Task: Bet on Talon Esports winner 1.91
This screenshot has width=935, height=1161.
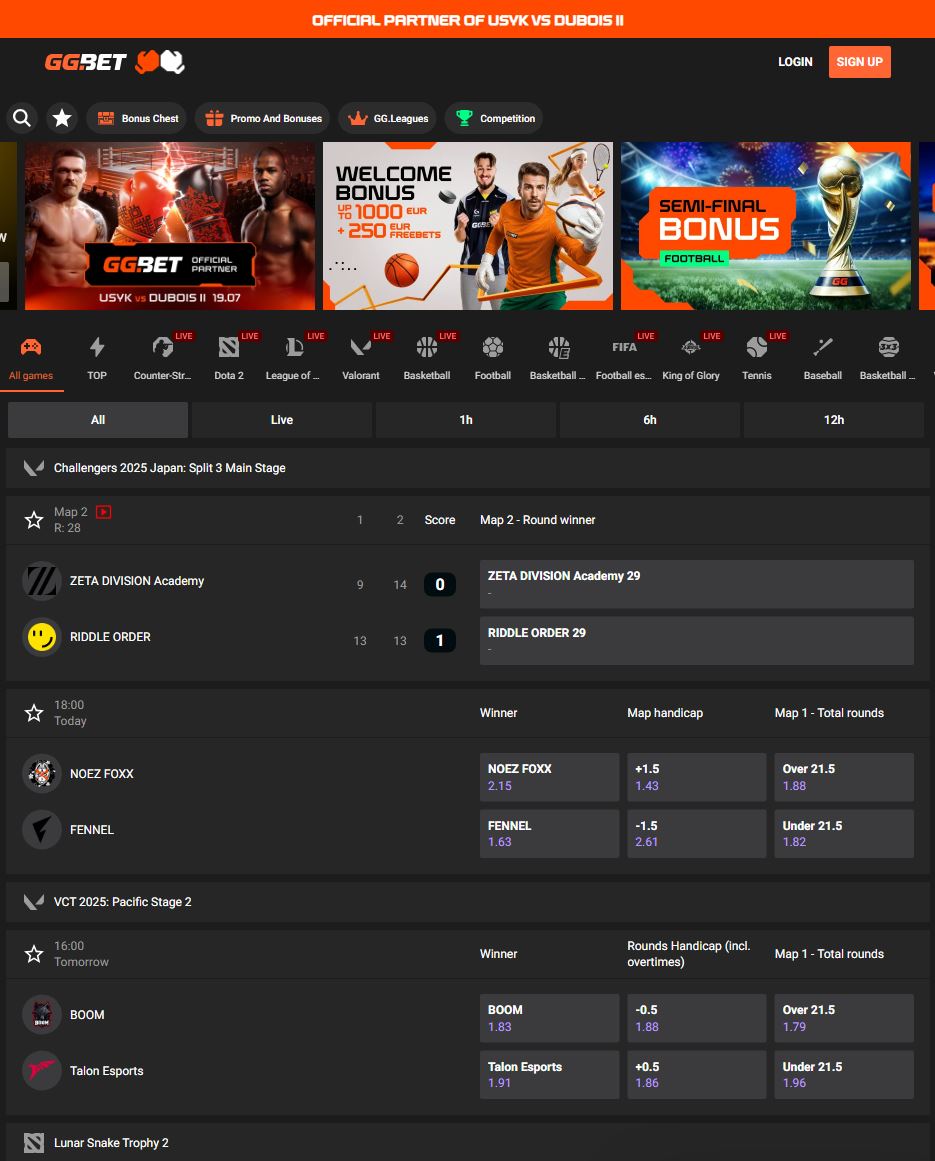Action: (x=549, y=1074)
